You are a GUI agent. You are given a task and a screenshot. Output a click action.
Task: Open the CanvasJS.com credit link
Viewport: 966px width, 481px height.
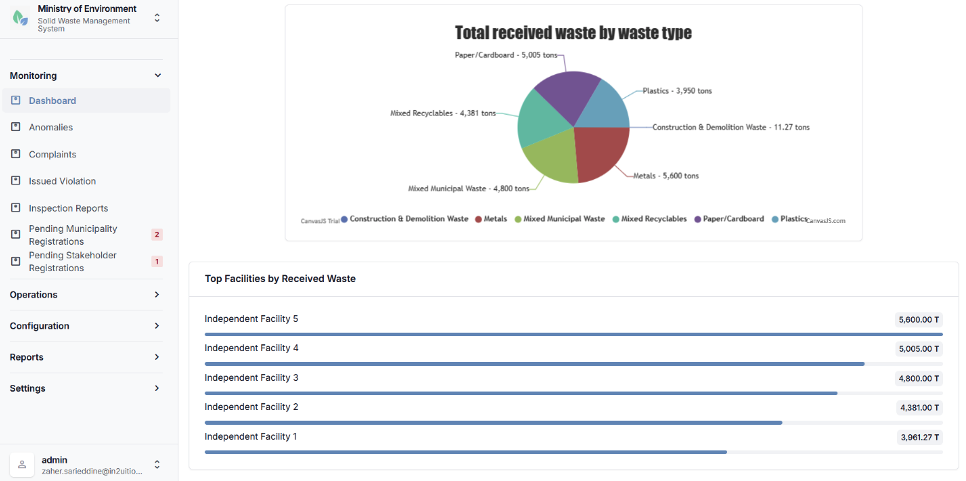(x=826, y=220)
